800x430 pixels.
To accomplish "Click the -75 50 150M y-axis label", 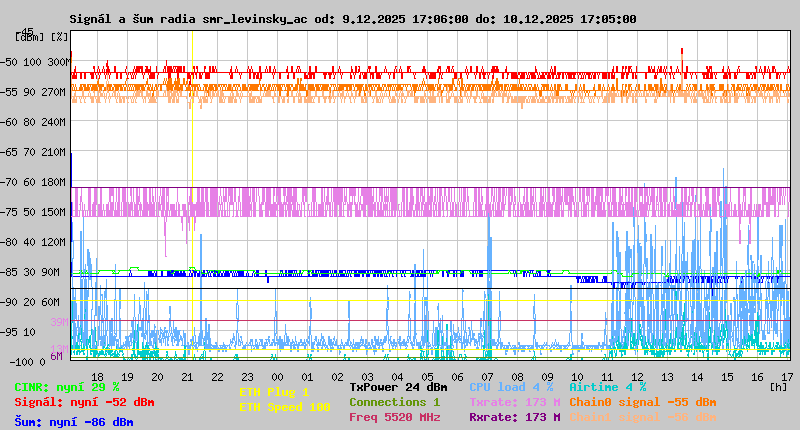I will coord(33,212).
